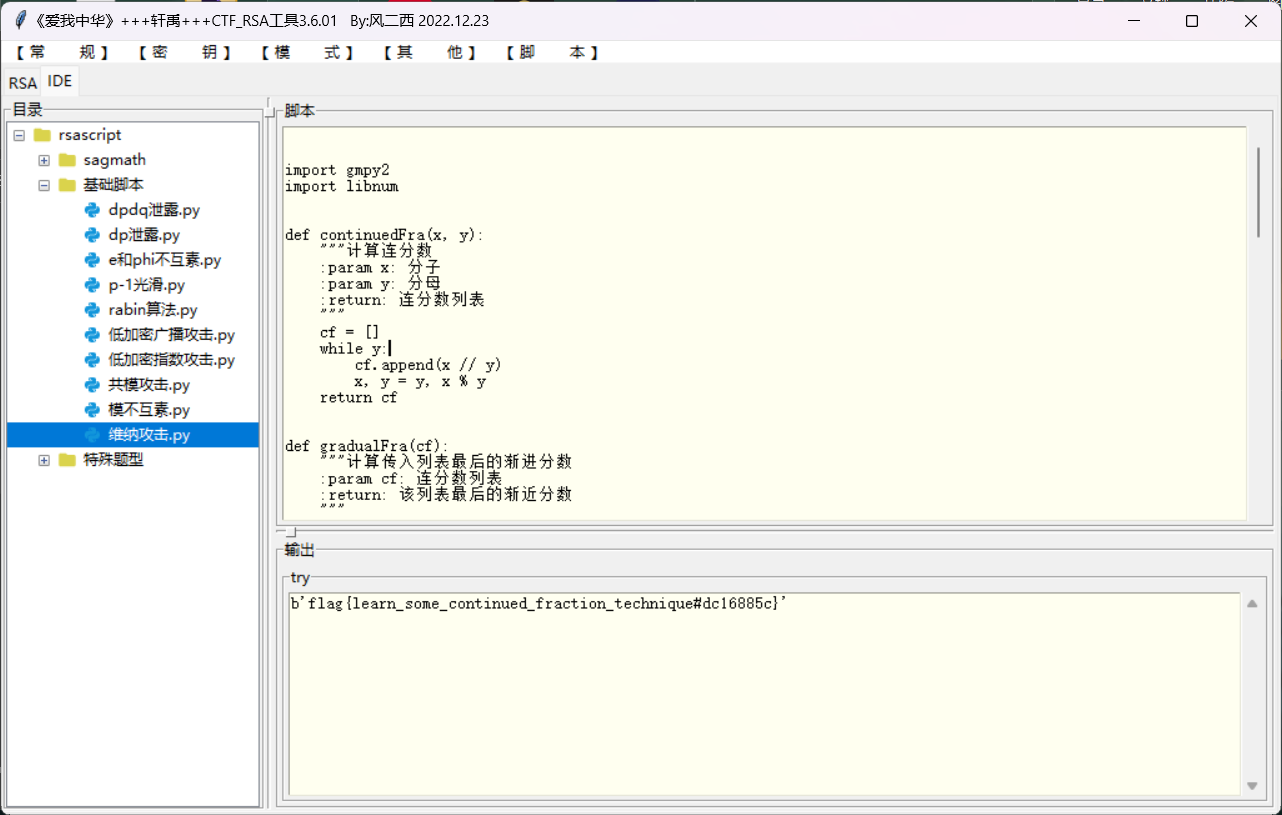Screen dimensions: 1282x815
Task: Click Python icon of 低加密指数攻击.py
Action: (x=92, y=360)
